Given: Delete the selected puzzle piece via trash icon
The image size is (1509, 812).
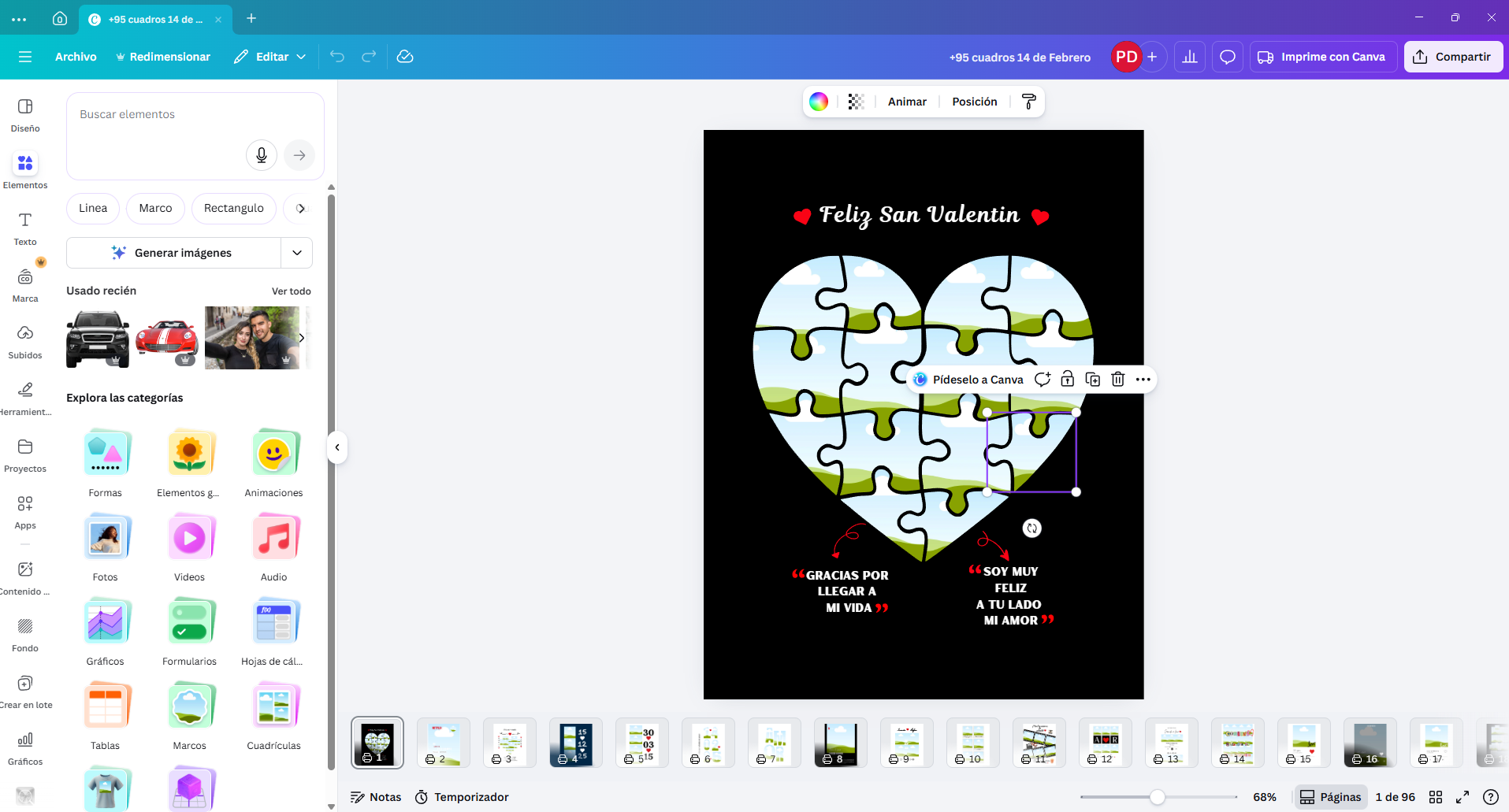Looking at the screenshot, I should point(1118,379).
